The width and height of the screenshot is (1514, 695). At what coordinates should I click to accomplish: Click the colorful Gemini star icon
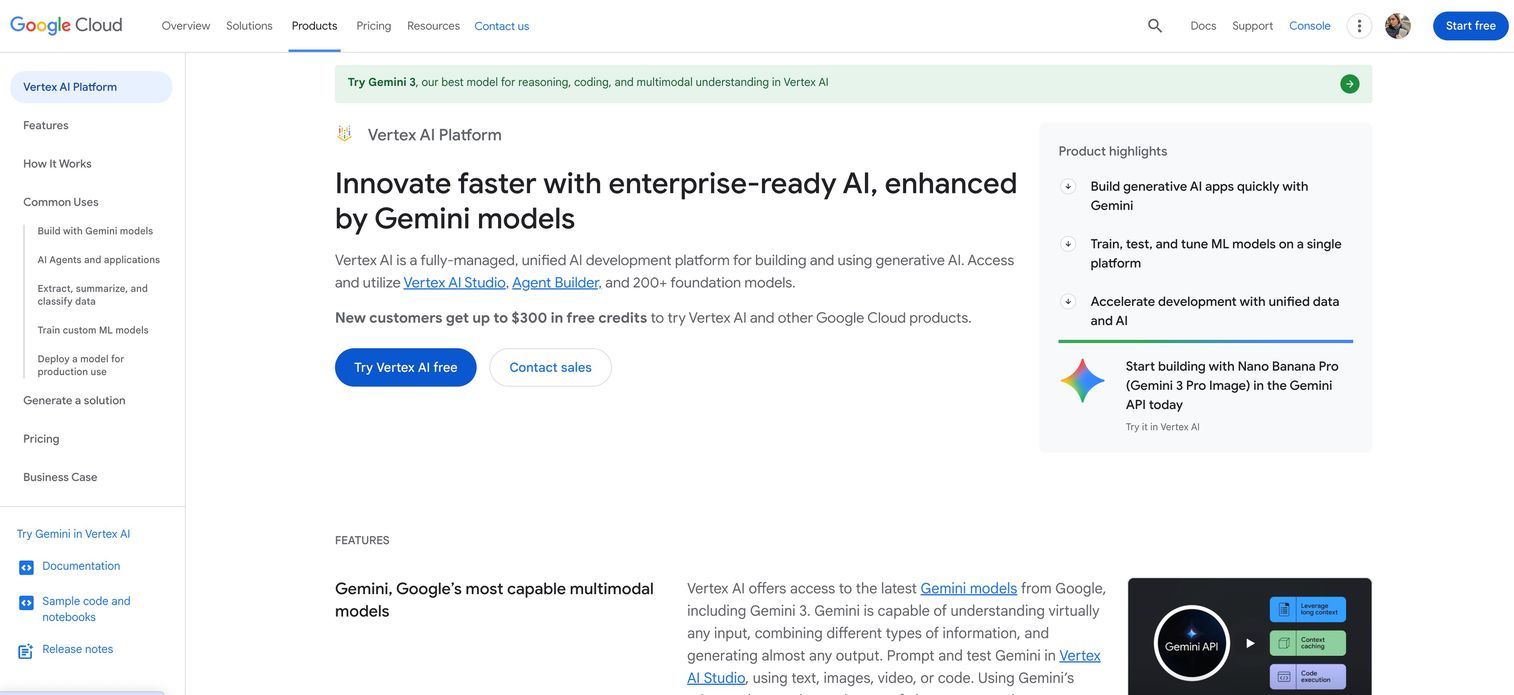(x=1082, y=381)
